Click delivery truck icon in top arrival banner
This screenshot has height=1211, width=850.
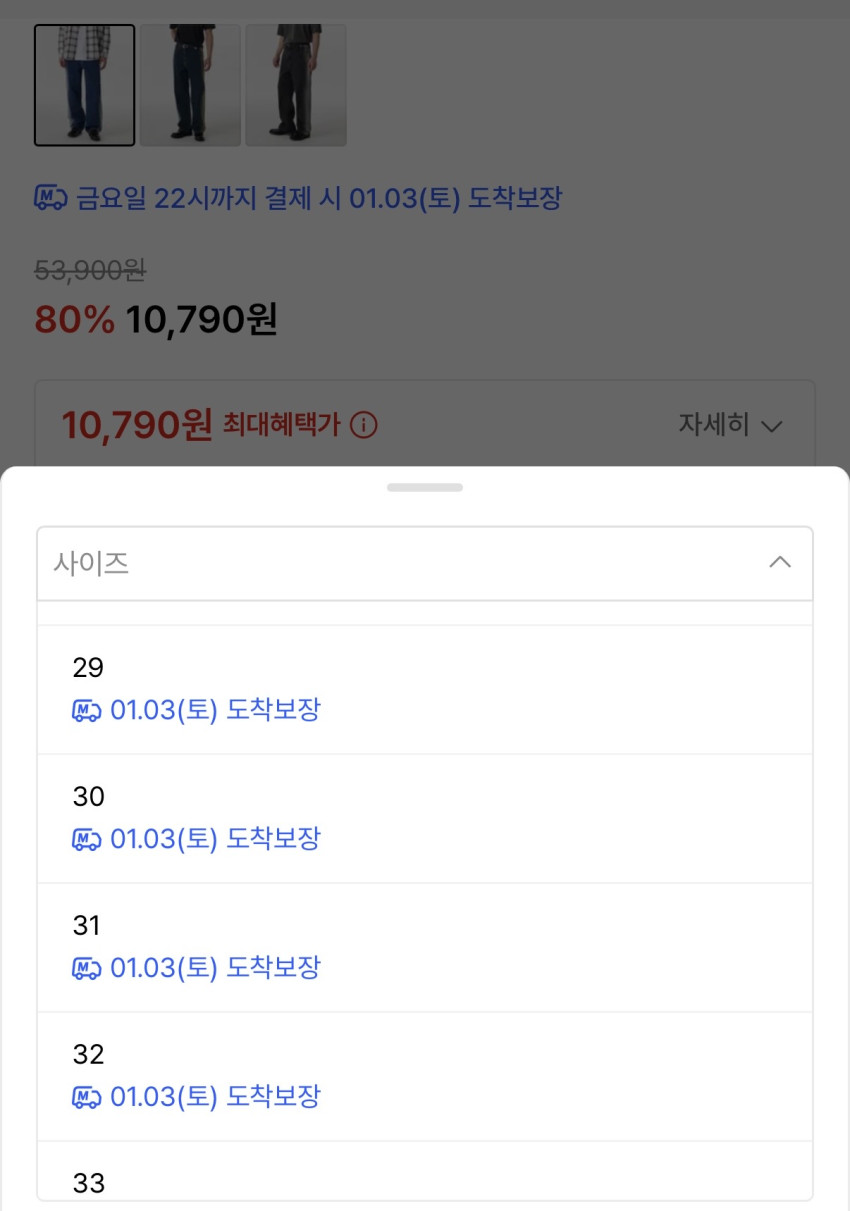(x=51, y=198)
